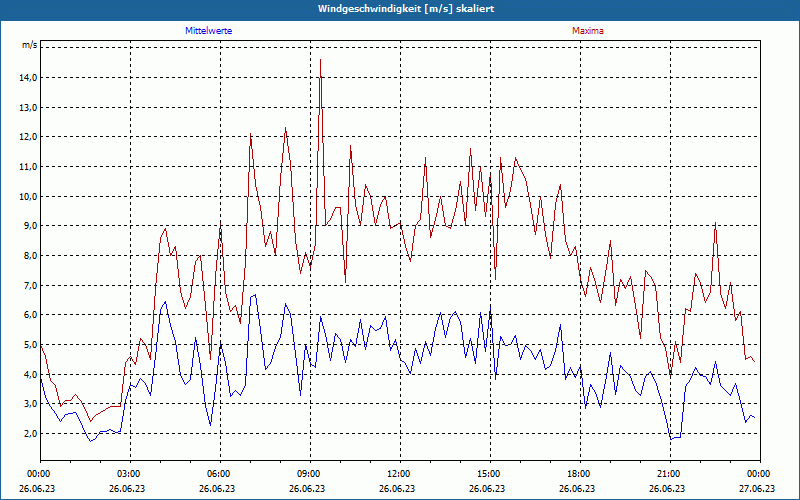The image size is (800, 500).
Task: Click the Windgeschwindigkeit [m/s] skaliert title
Action: click(406, 9)
